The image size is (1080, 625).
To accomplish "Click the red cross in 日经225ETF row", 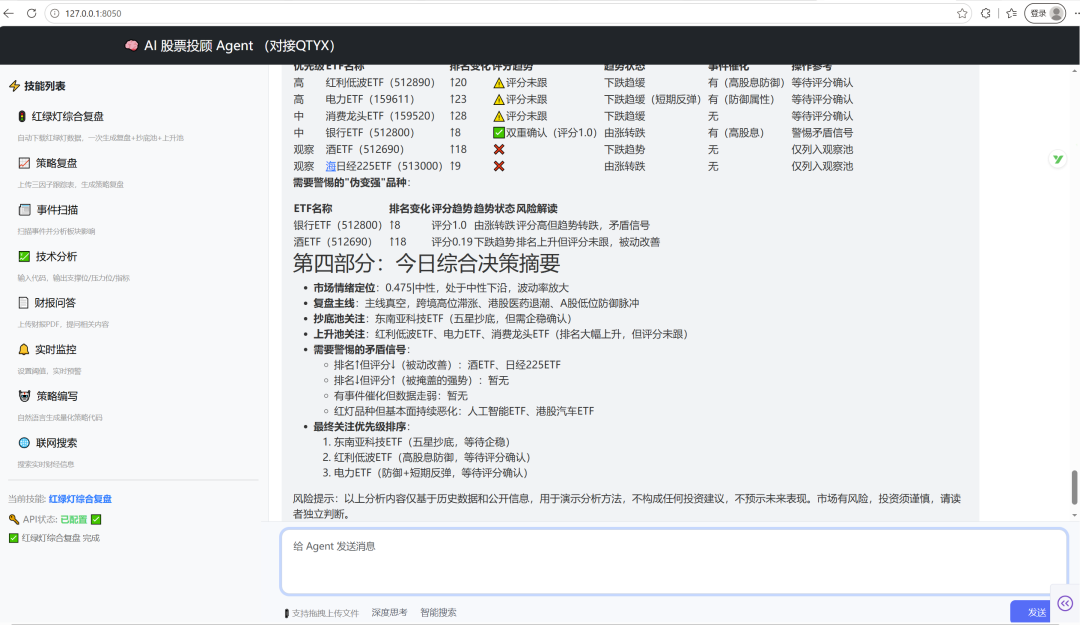I will point(499,166).
